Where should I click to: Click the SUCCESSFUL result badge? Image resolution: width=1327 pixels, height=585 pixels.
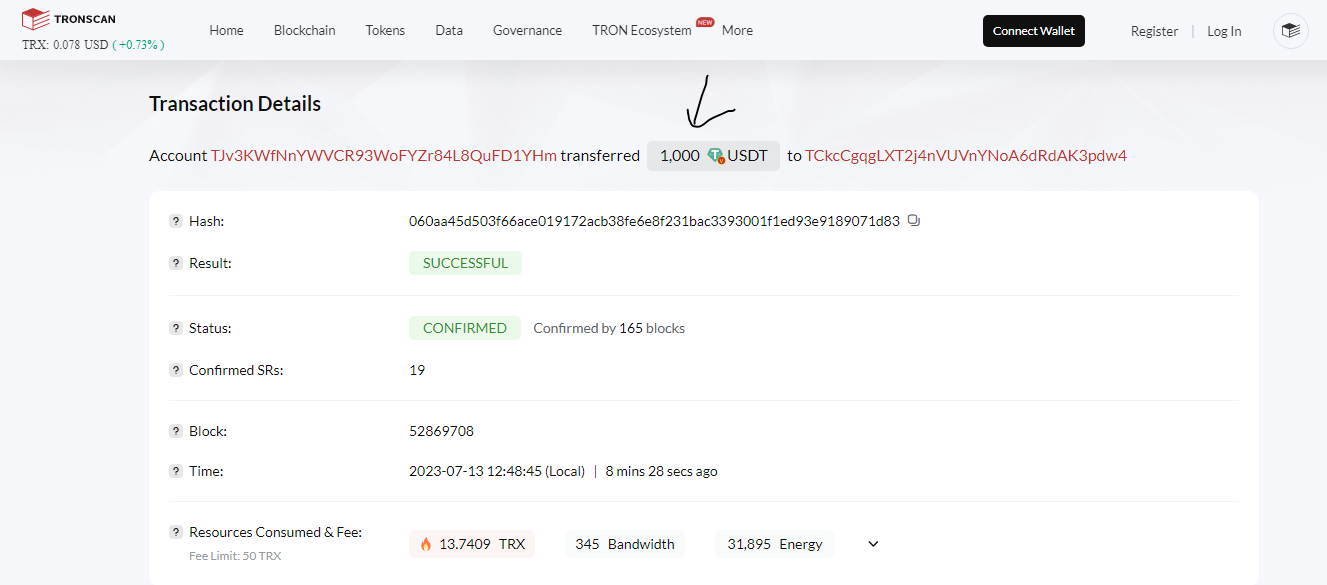click(x=465, y=263)
